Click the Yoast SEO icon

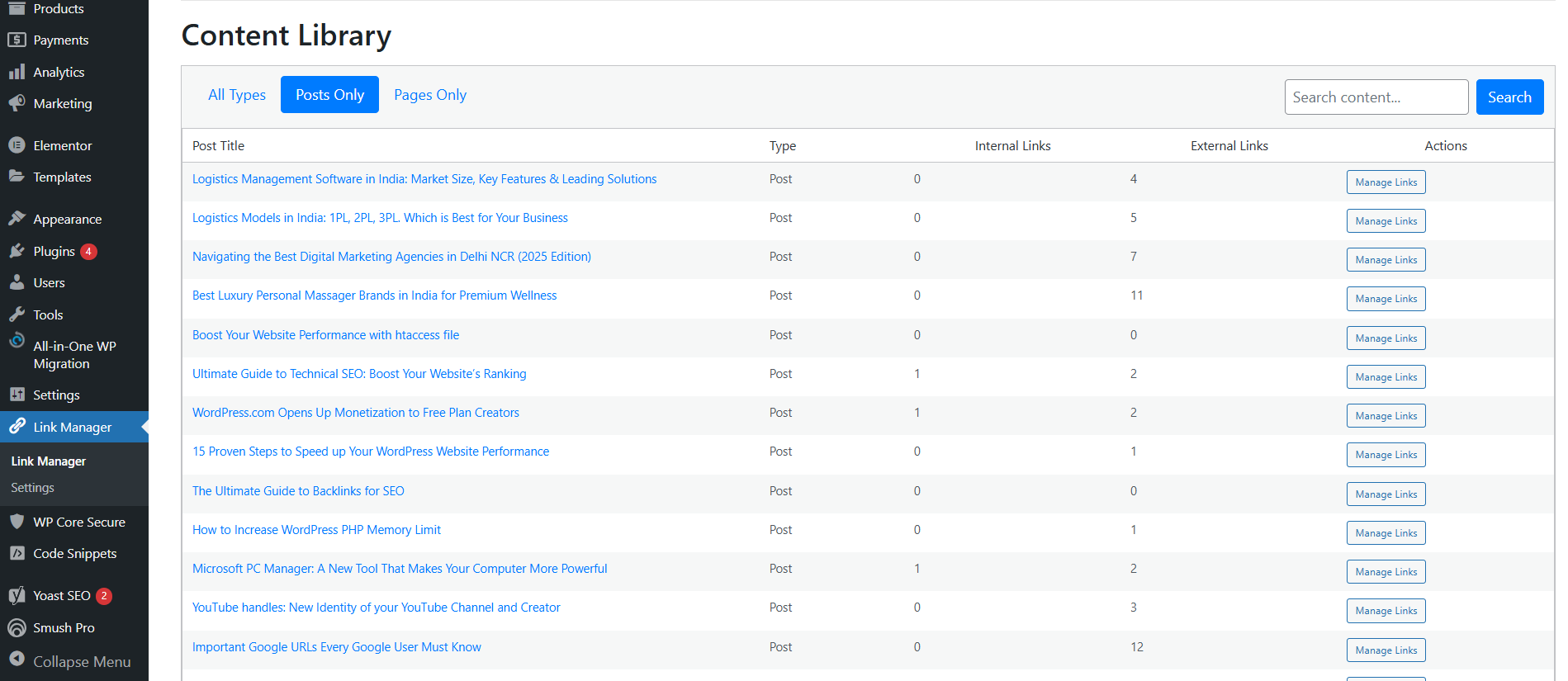click(17, 595)
